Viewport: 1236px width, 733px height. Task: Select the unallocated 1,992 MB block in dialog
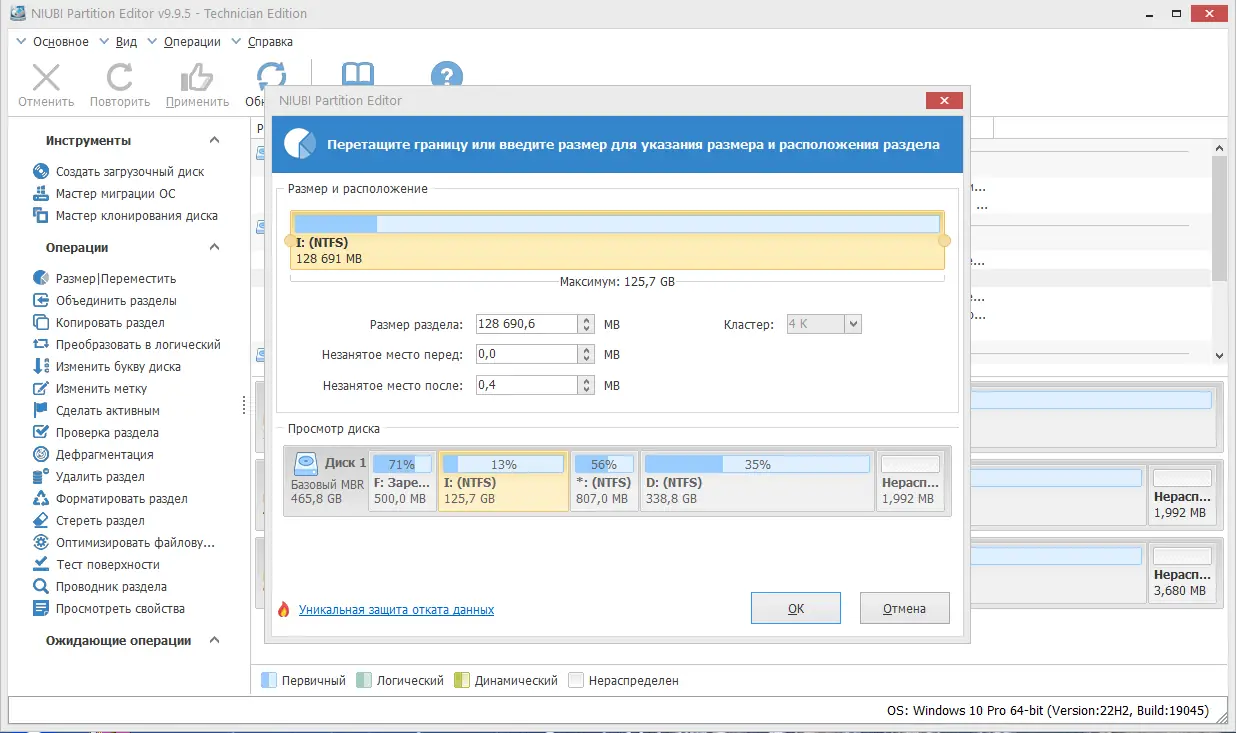pyautogui.click(x=911, y=482)
